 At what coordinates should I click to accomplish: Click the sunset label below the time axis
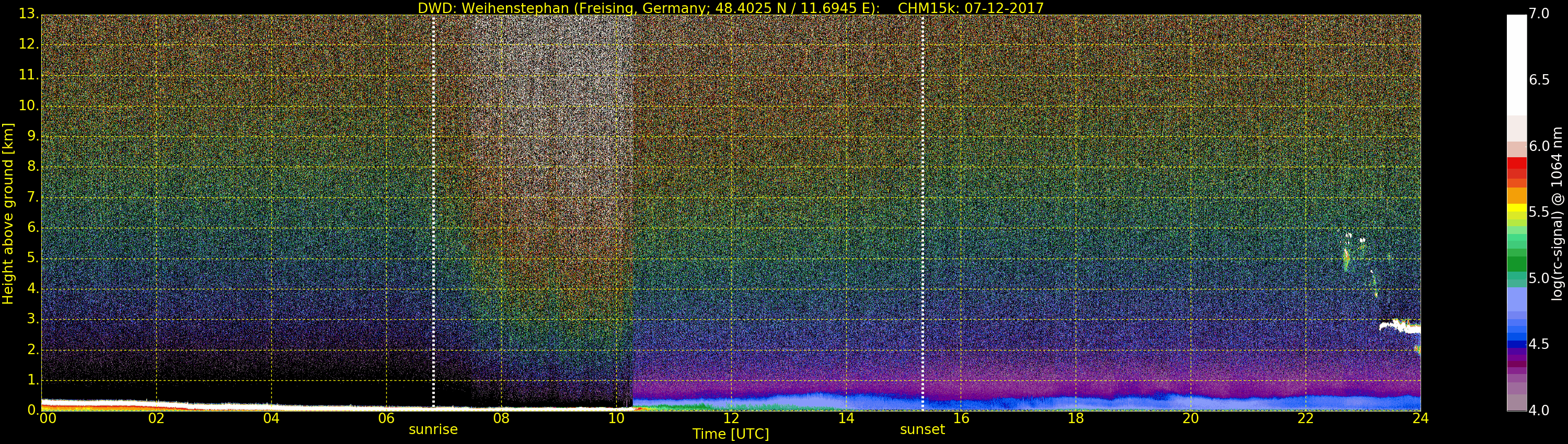pos(922,429)
